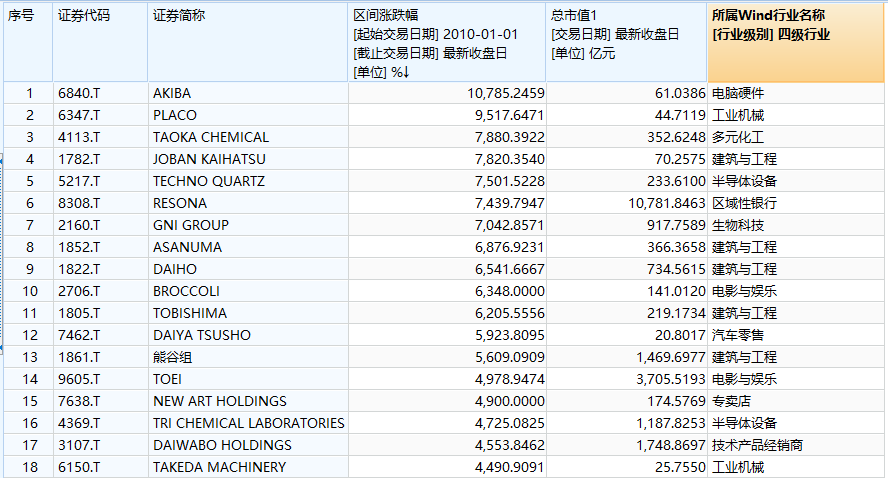This screenshot has width=888, height=478.
Task: Click row number 18
Action: [x=29, y=467]
